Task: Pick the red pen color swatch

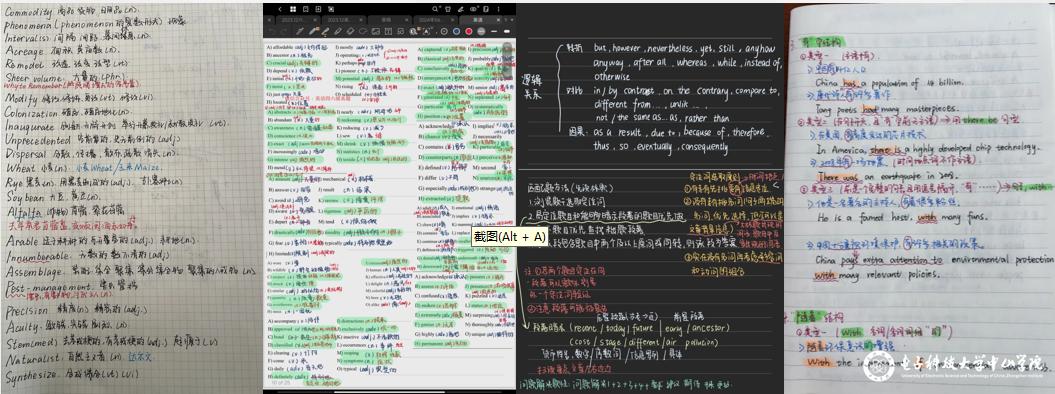Action: (469, 31)
